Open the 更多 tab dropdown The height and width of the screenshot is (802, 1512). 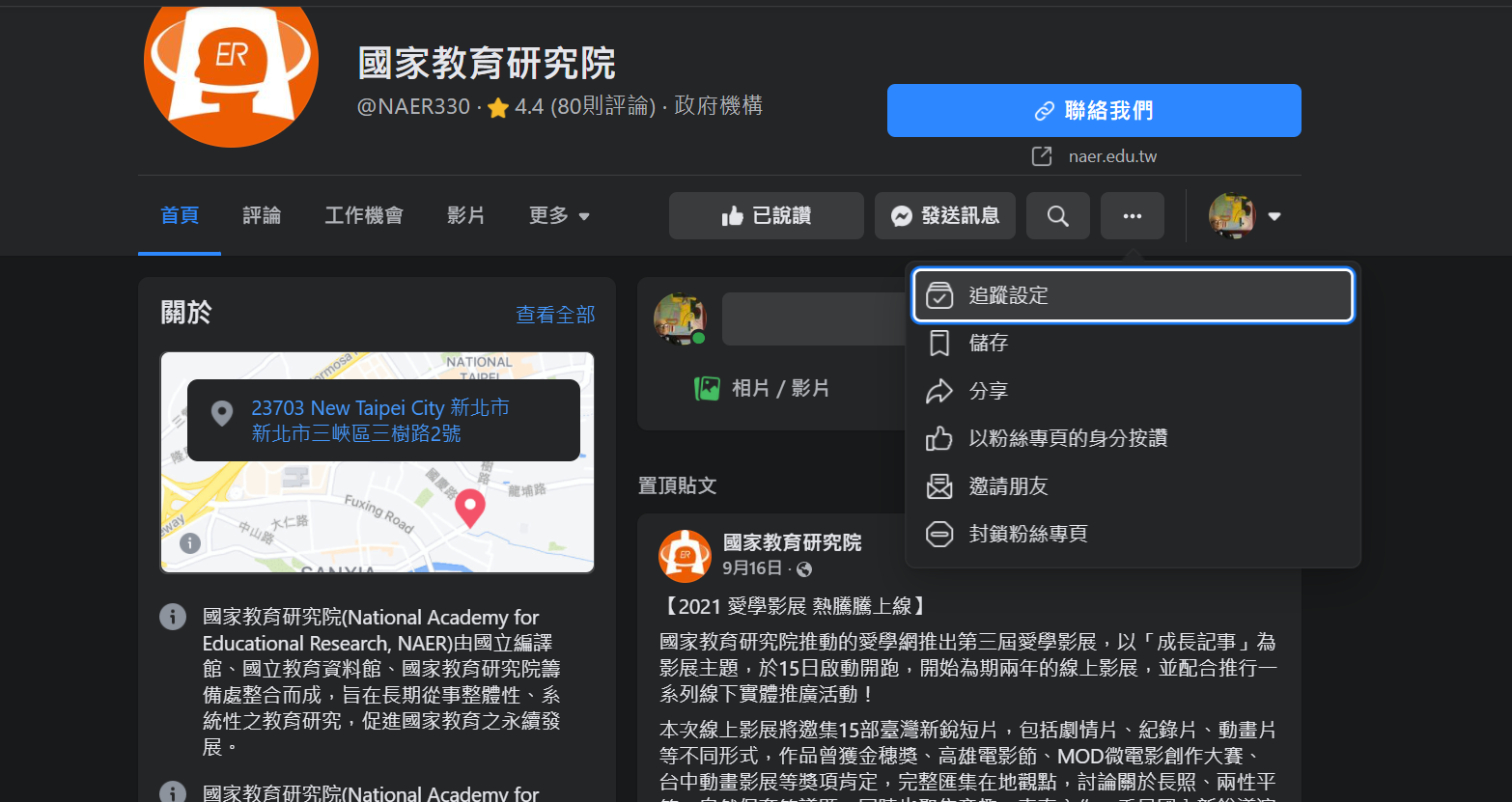click(x=559, y=216)
